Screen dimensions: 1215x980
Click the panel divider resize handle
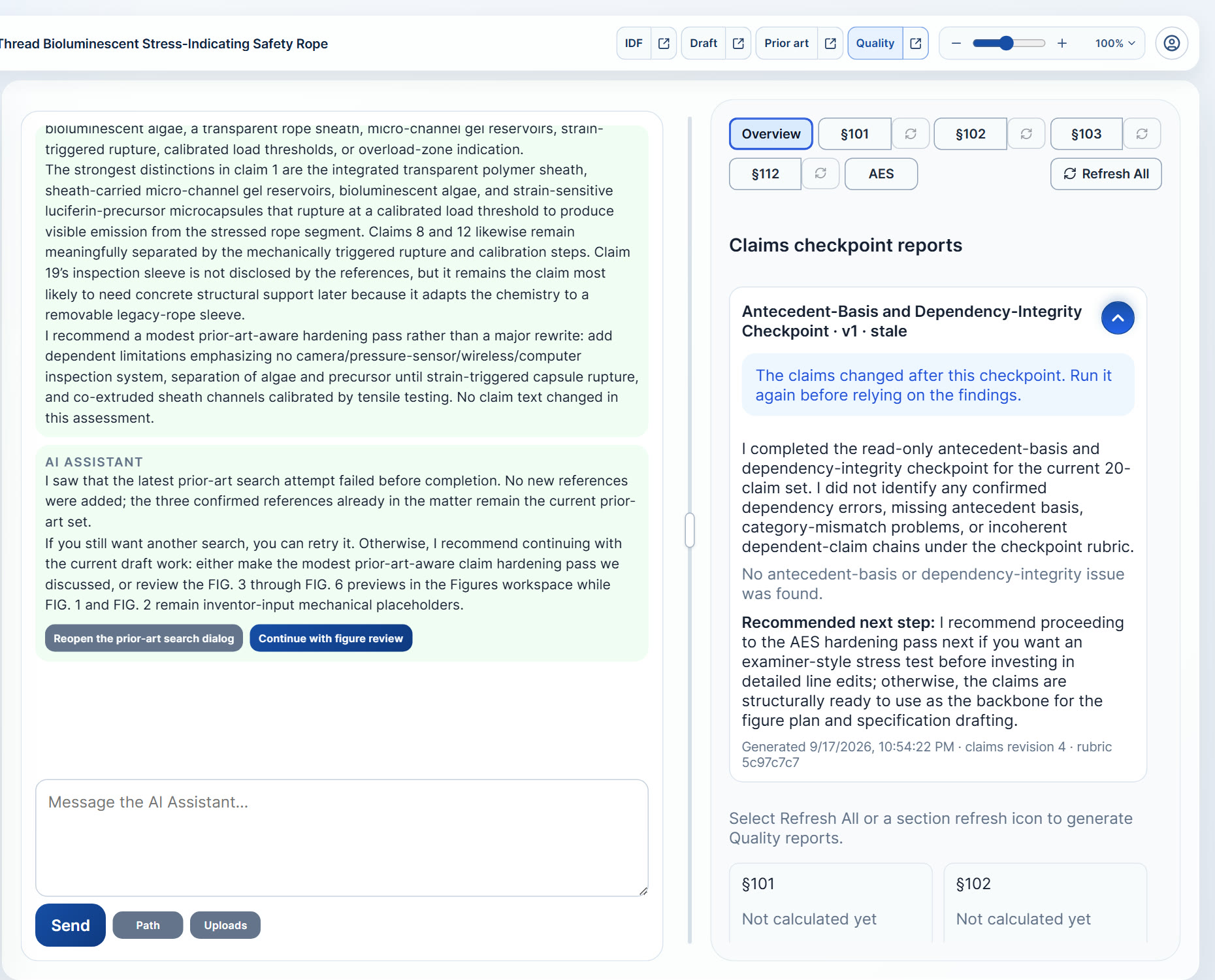(x=690, y=530)
